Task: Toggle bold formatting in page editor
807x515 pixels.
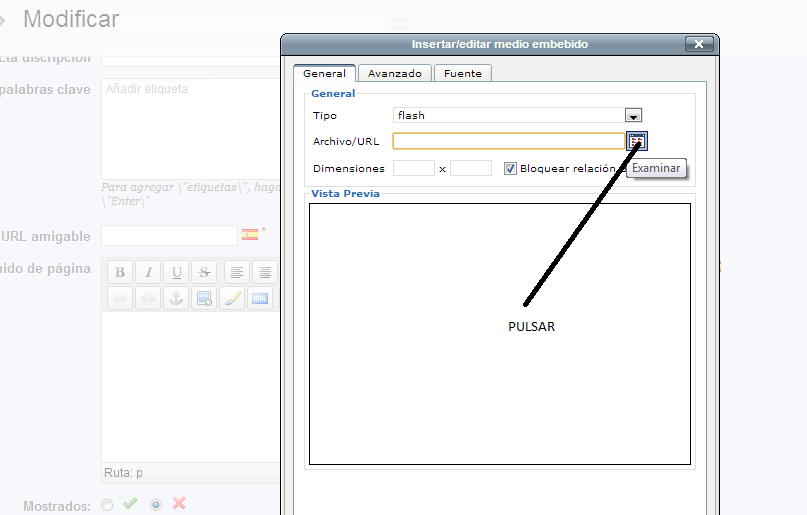Action: [x=120, y=272]
